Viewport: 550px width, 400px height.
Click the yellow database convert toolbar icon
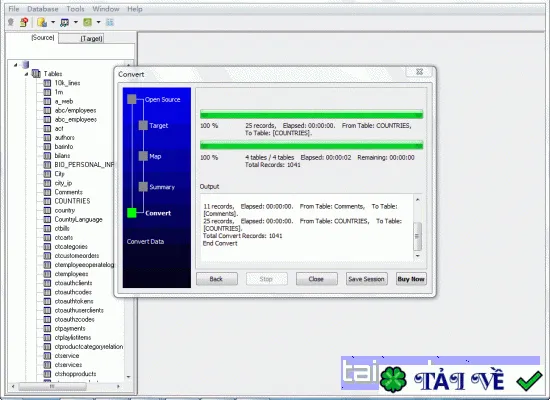(x=42, y=22)
